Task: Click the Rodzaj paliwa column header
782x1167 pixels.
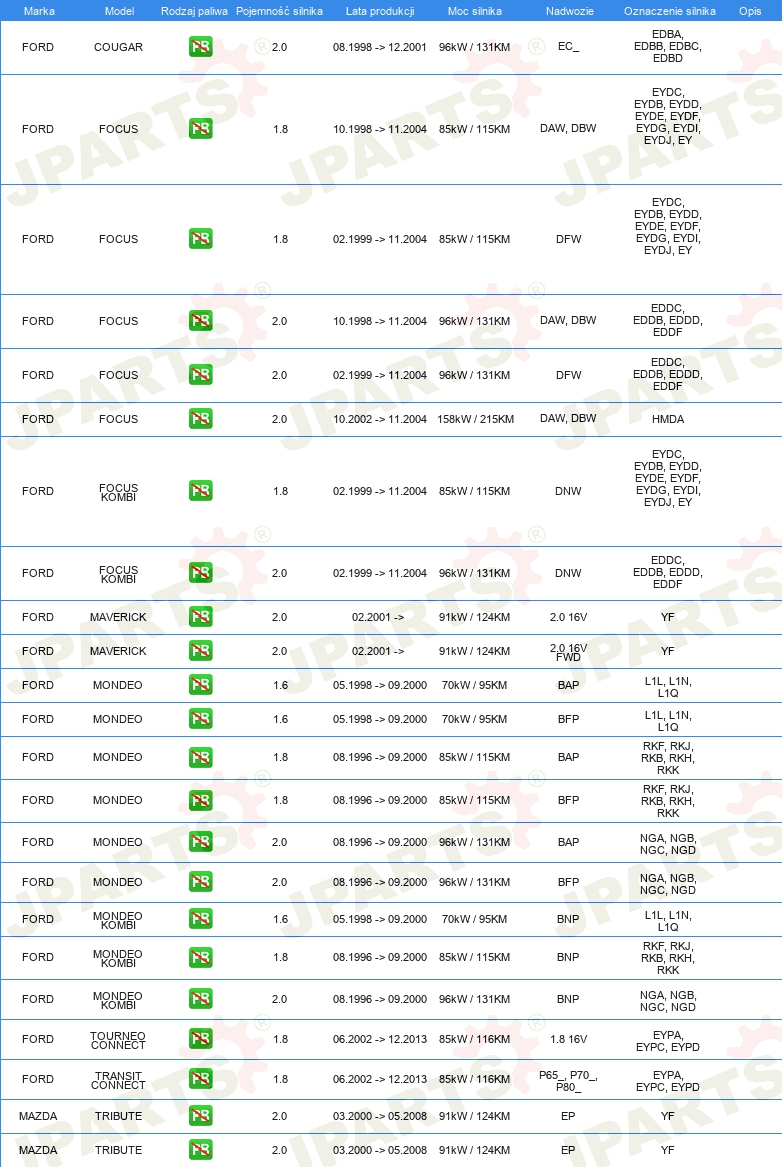Action: pos(194,11)
